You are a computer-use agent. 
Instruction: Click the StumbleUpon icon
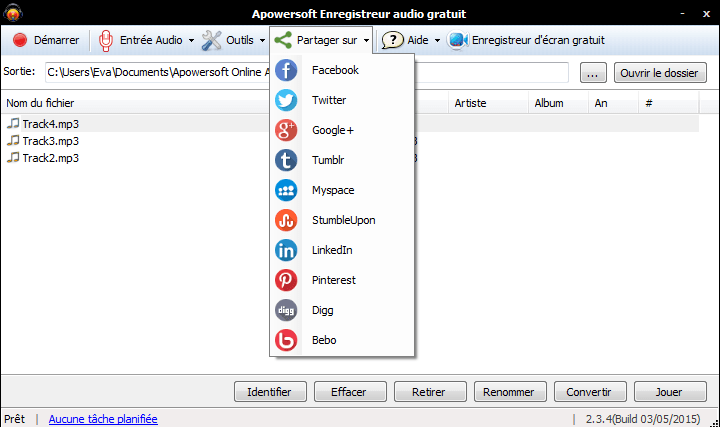tap(286, 220)
